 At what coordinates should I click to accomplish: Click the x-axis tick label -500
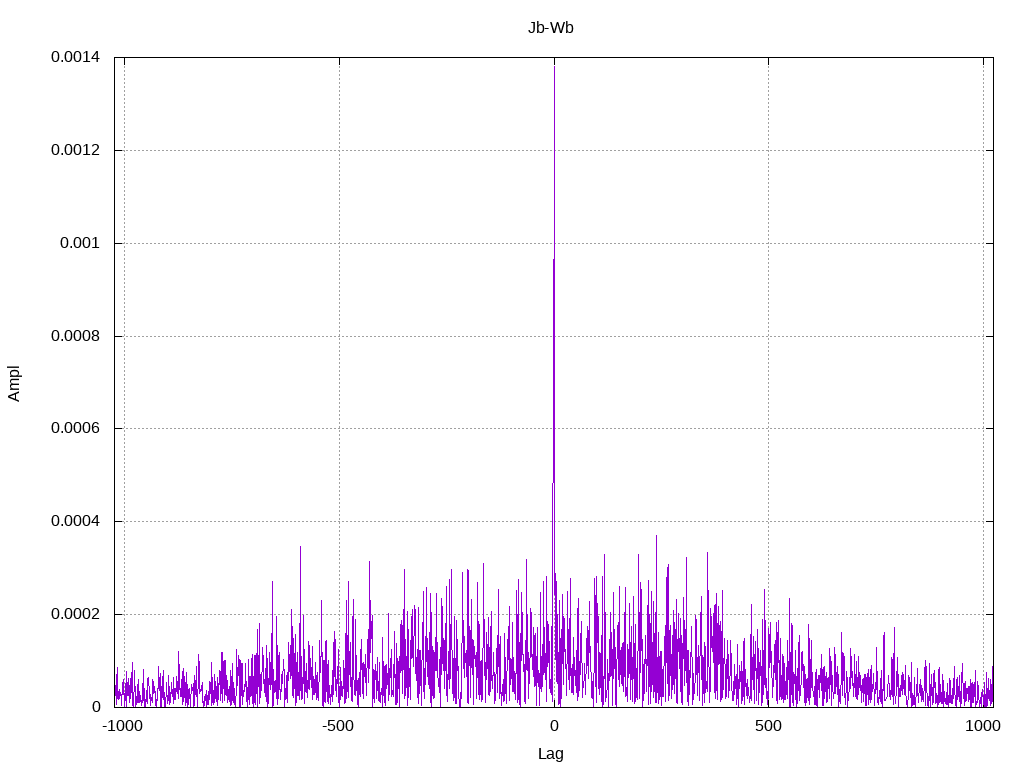(x=338, y=726)
